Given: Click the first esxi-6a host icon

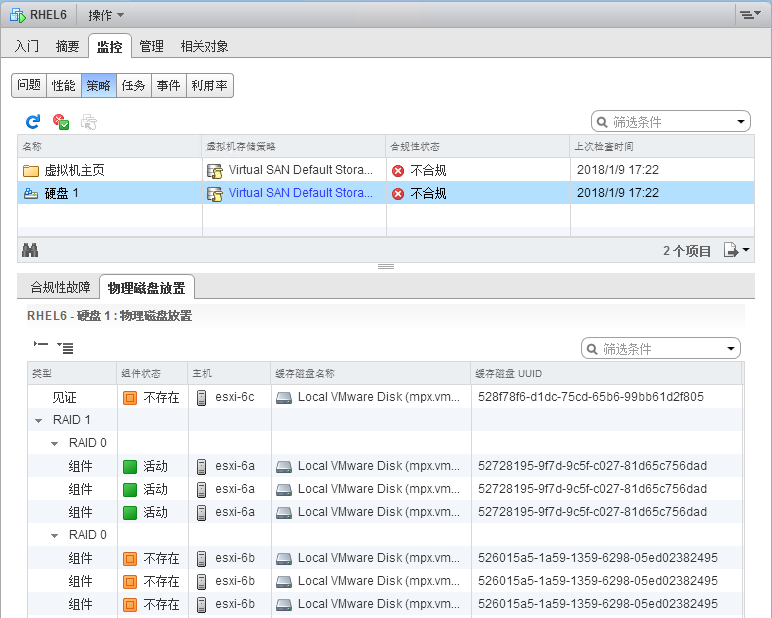Looking at the screenshot, I should click(x=201, y=466).
